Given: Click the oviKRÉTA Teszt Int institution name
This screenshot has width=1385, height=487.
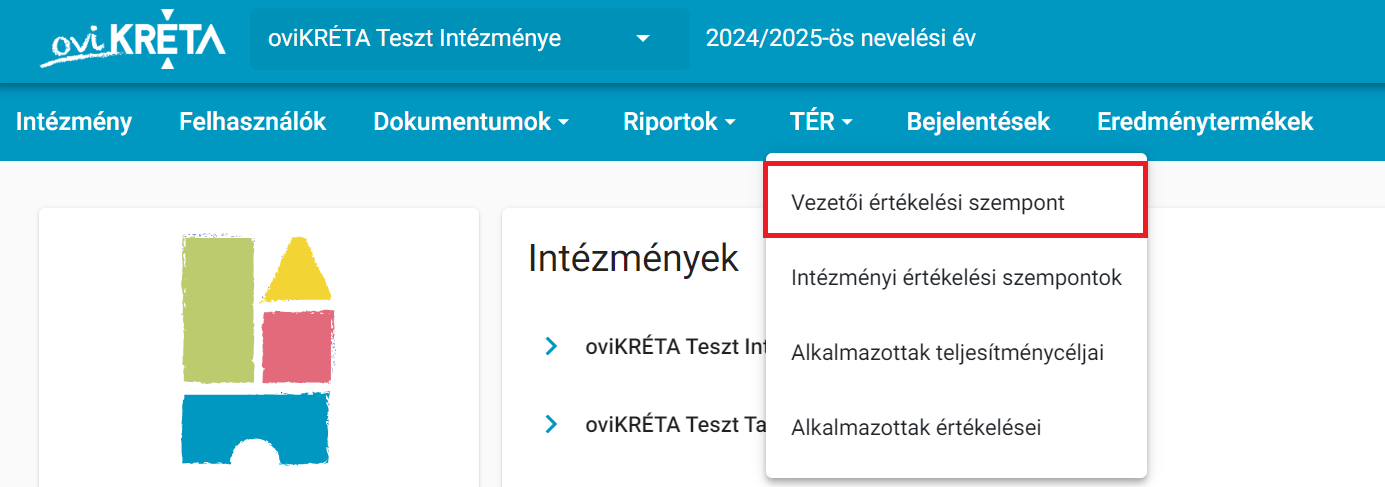Looking at the screenshot, I should click(676, 347).
